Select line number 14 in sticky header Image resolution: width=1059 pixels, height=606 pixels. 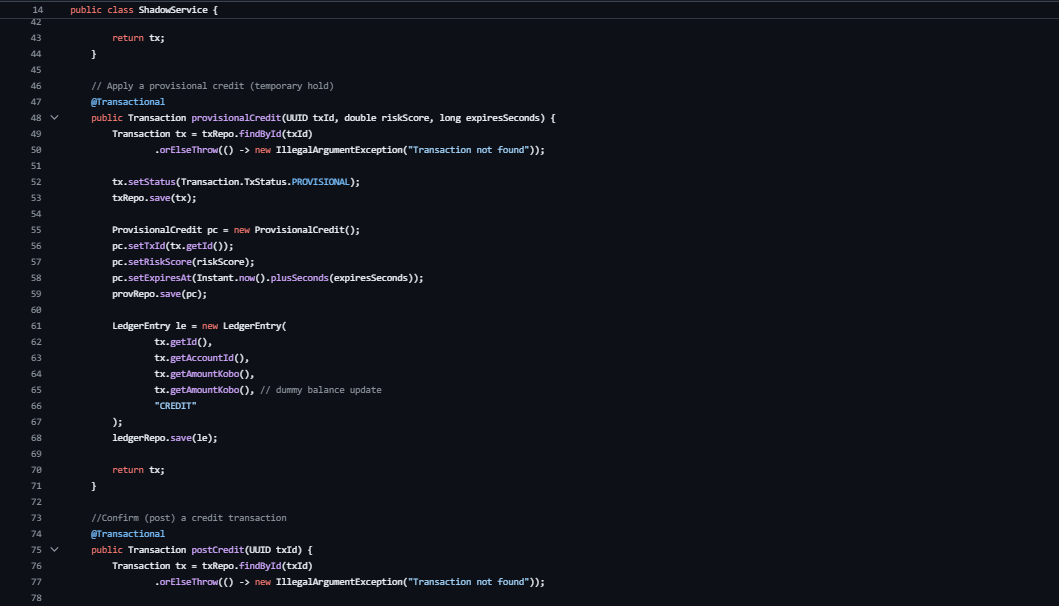pyautogui.click(x=37, y=9)
